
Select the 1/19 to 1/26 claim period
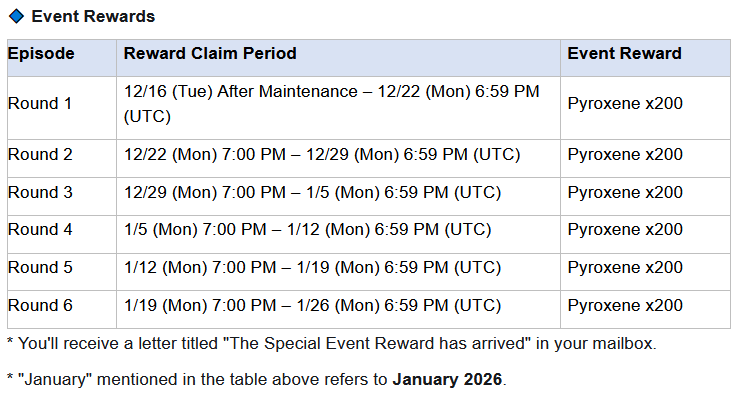click(x=312, y=306)
